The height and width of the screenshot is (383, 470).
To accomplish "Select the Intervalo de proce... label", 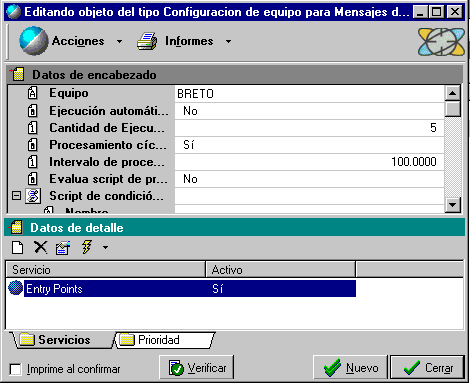I will coord(107,162).
